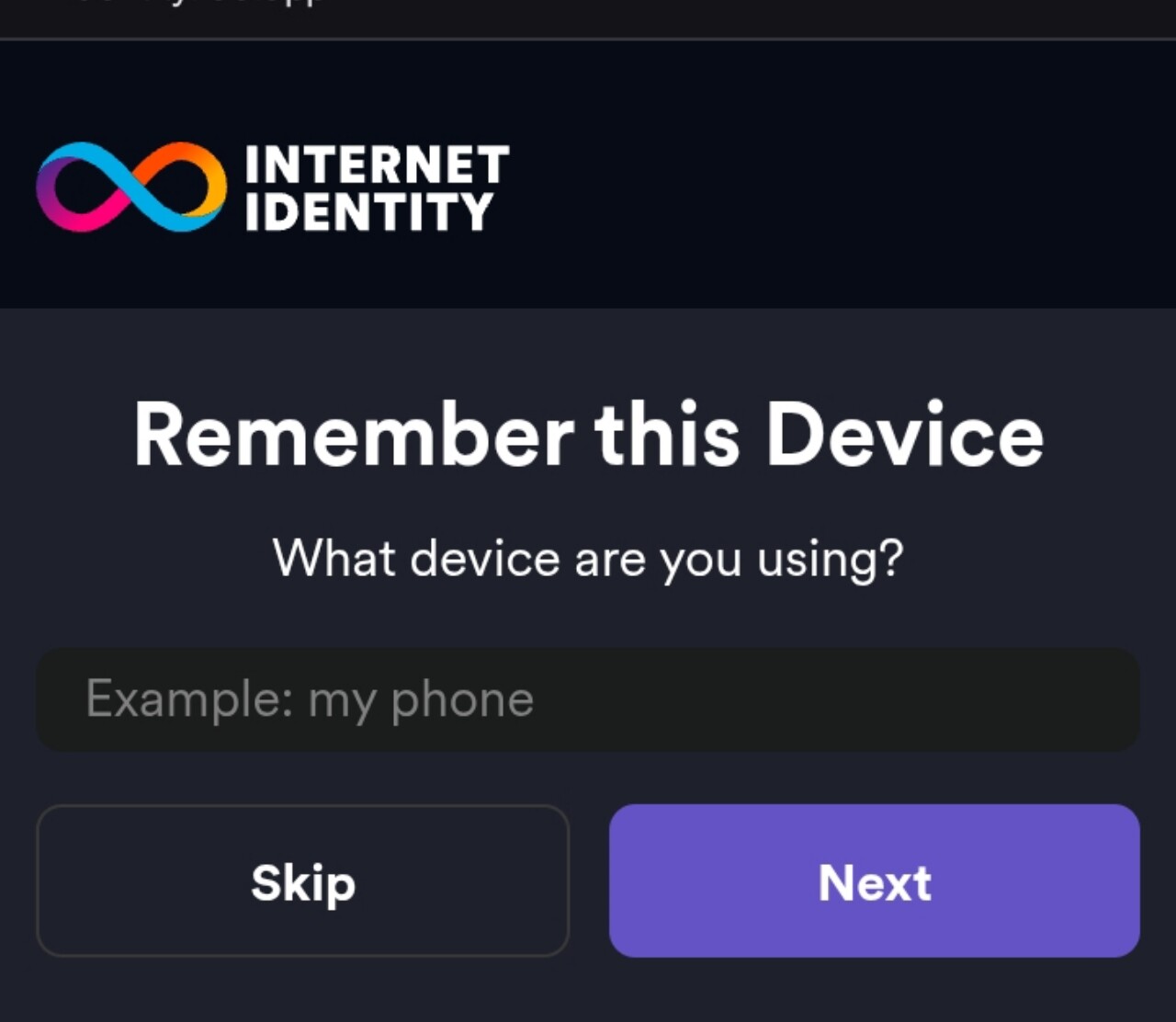Click the 'Remember this Device' heading
The width and height of the screenshot is (1176, 1022).
(x=589, y=435)
